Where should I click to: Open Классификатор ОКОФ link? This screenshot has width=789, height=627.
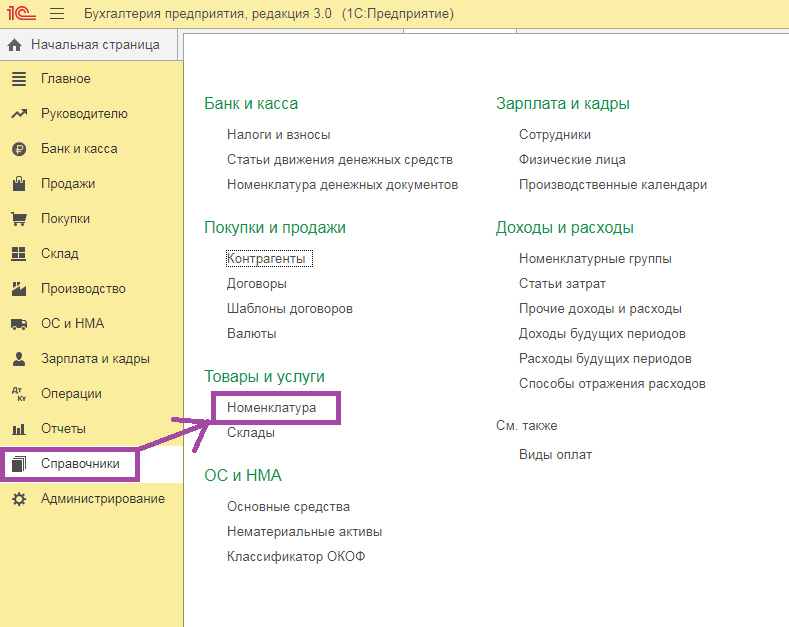(x=296, y=557)
